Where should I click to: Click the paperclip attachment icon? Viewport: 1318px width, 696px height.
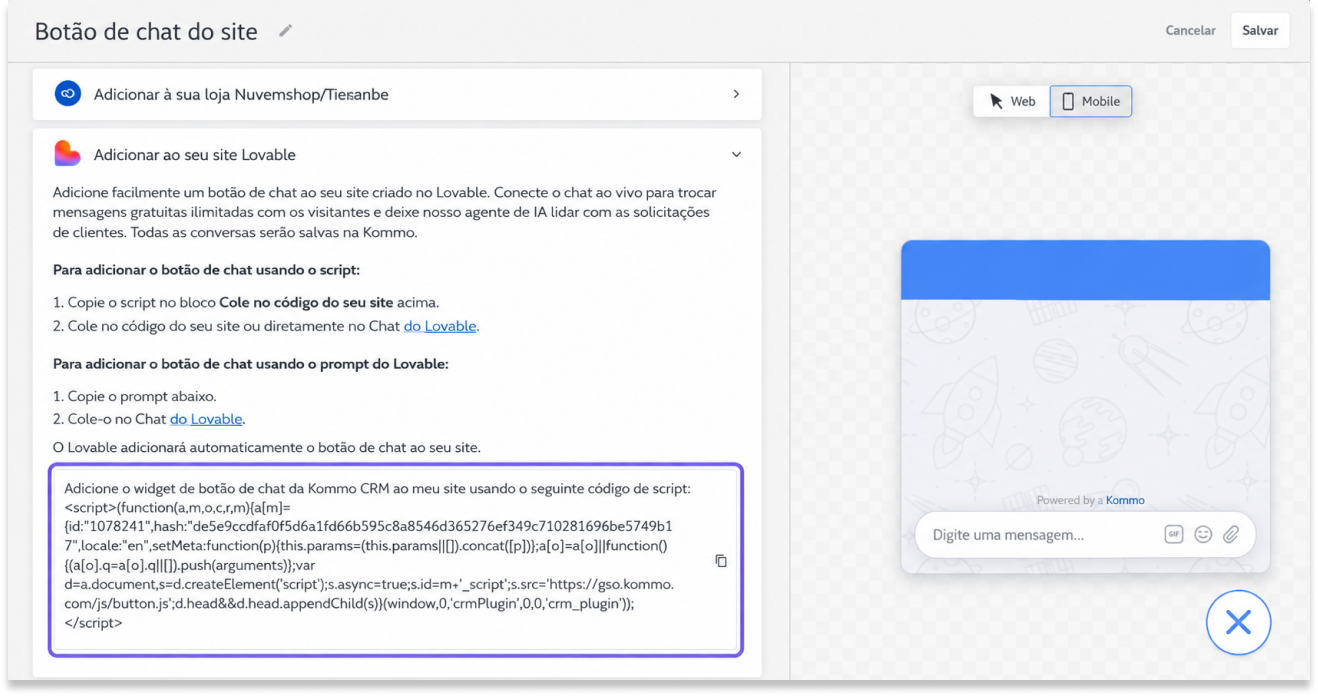(x=1231, y=535)
